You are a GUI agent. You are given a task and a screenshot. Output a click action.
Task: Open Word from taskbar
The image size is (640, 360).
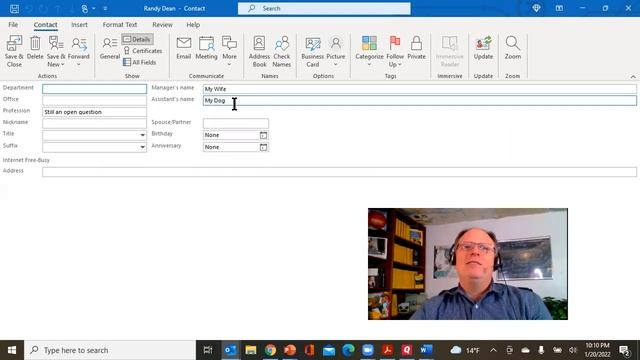(x=426, y=350)
